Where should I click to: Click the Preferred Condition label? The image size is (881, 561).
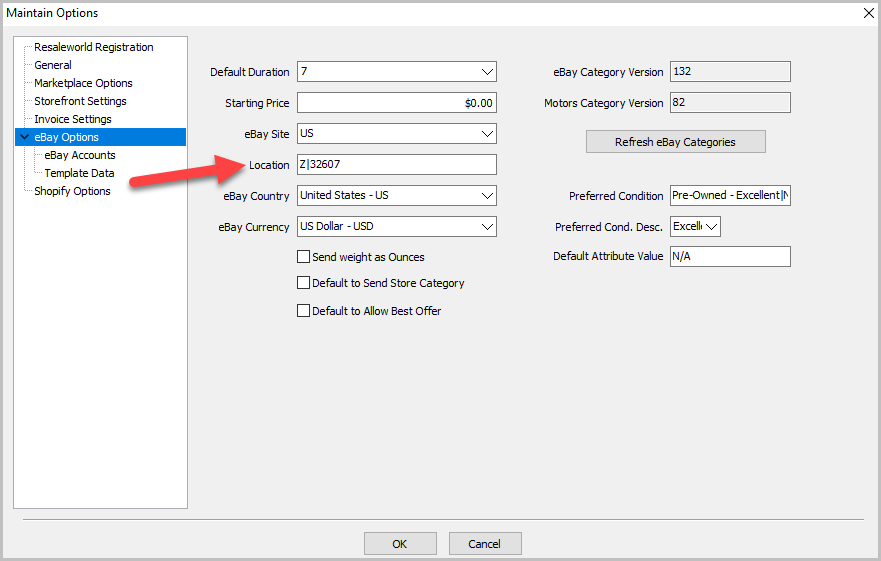pyautogui.click(x=616, y=196)
